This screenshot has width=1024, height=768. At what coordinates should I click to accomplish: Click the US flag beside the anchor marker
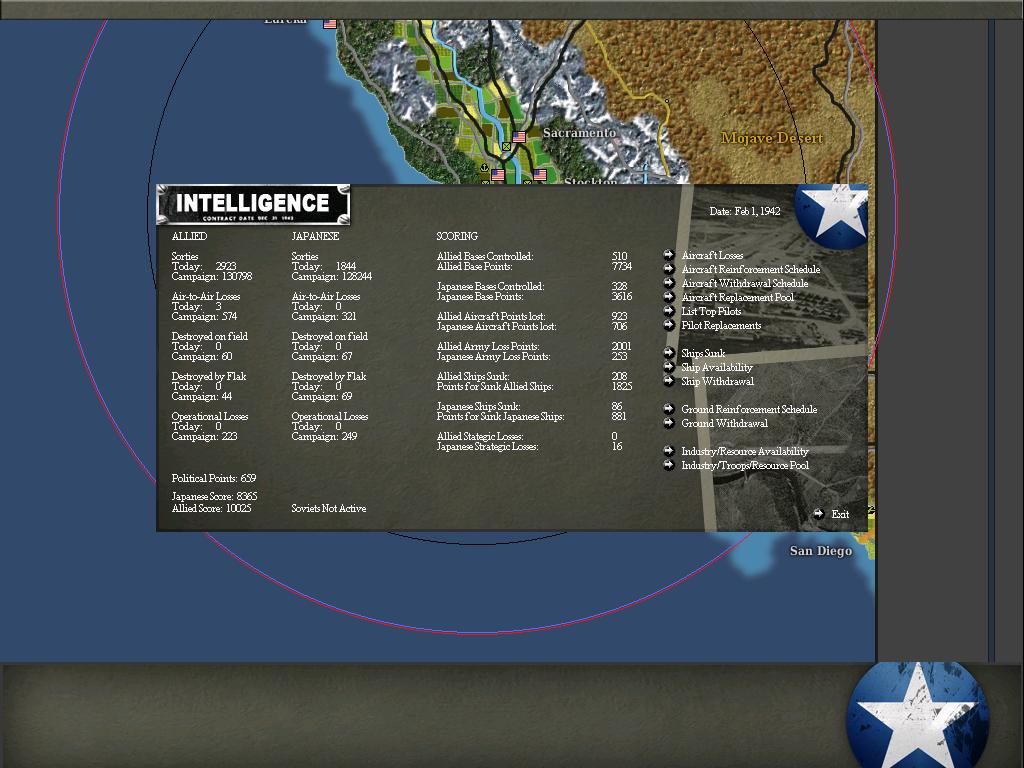(x=498, y=175)
